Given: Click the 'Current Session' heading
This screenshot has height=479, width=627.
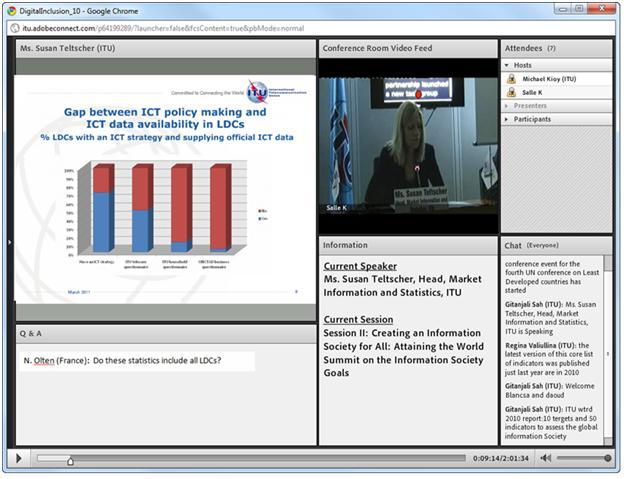Looking at the screenshot, I should 358,319.
